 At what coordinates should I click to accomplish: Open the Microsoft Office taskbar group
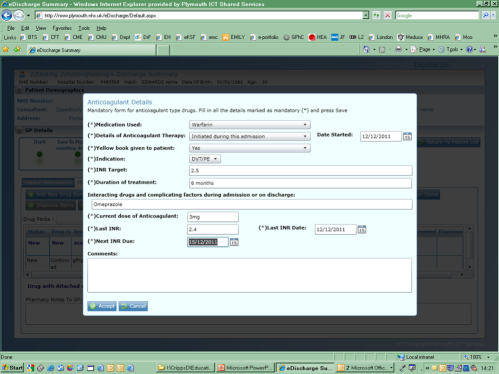(365, 368)
